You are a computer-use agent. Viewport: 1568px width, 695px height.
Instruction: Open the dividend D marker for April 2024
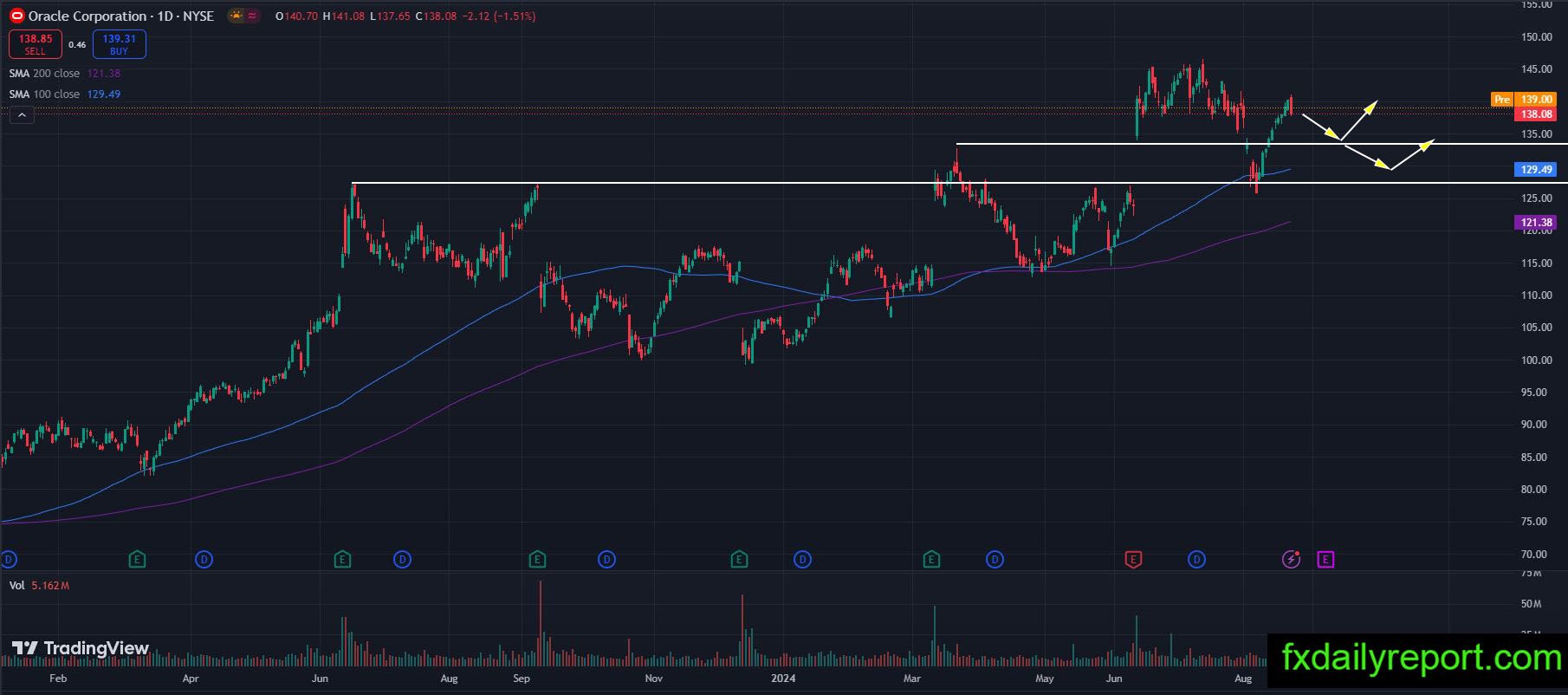pos(995,560)
